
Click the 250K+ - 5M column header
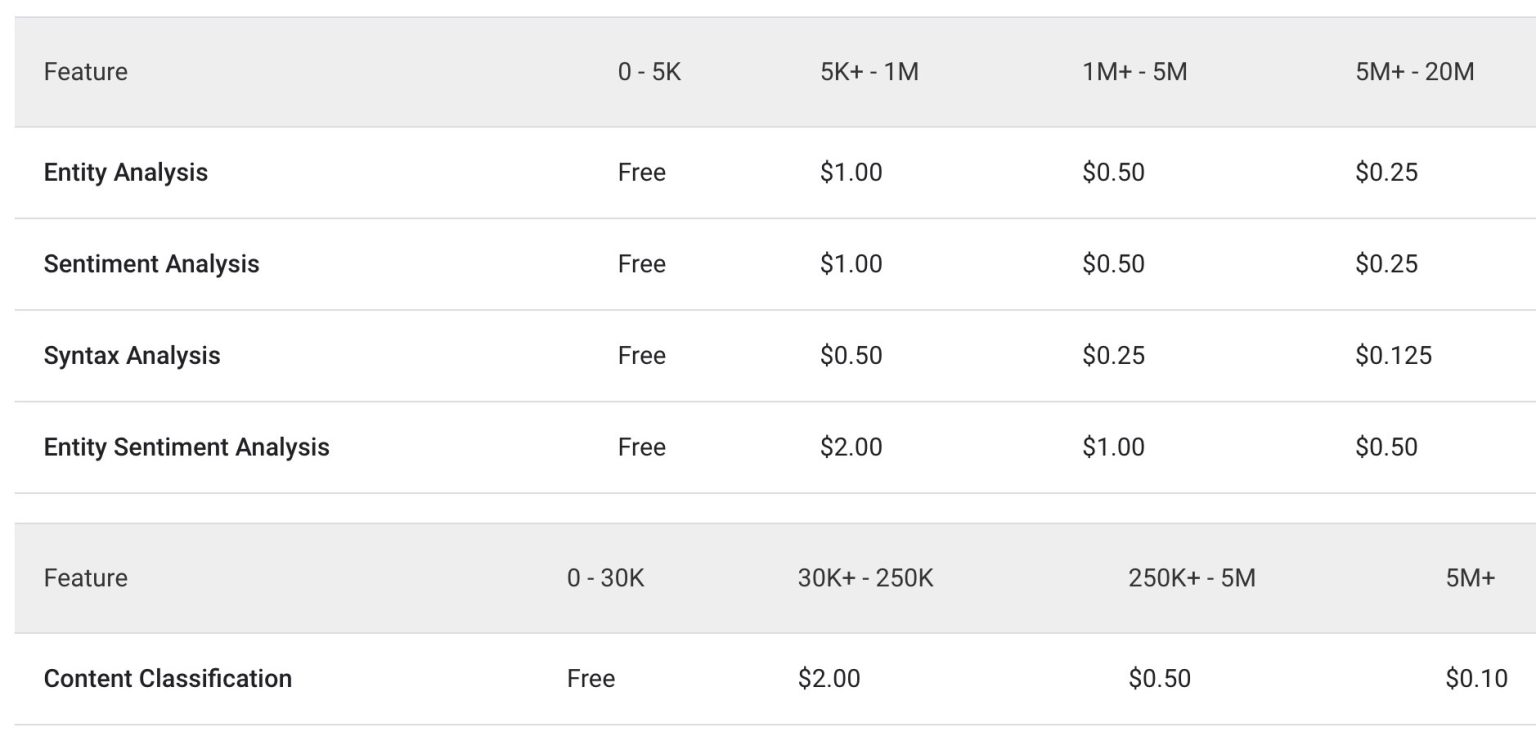tap(1191, 578)
